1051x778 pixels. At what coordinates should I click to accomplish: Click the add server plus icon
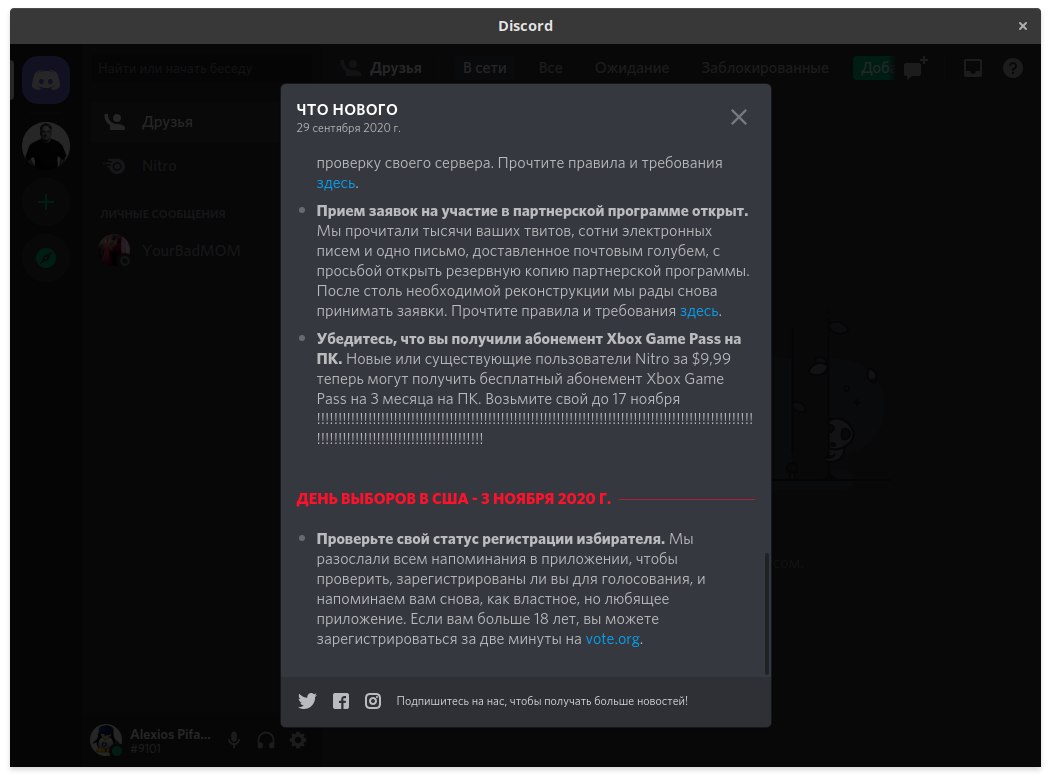[46, 202]
